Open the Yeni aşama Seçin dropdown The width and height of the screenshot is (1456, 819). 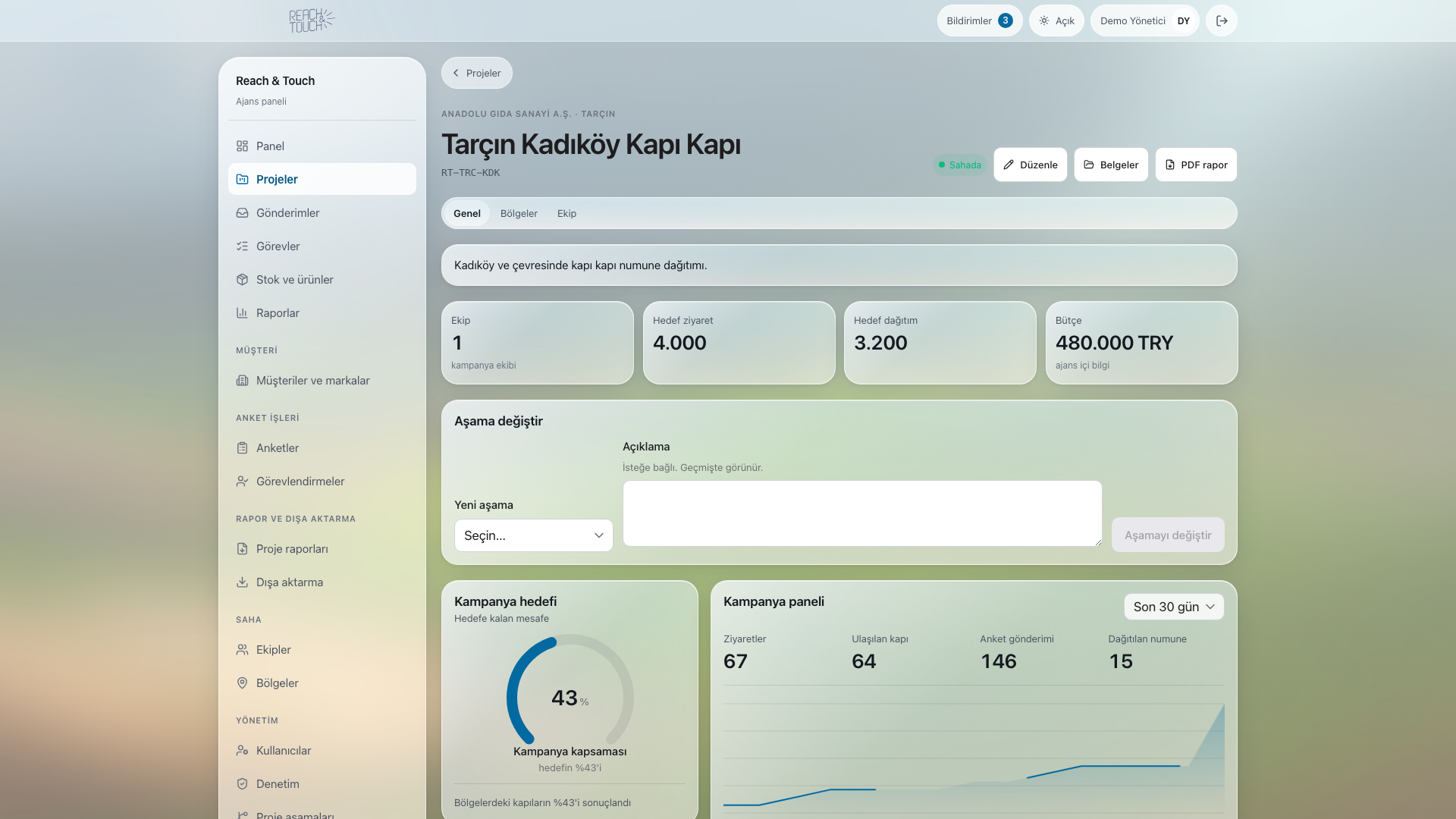coord(533,535)
